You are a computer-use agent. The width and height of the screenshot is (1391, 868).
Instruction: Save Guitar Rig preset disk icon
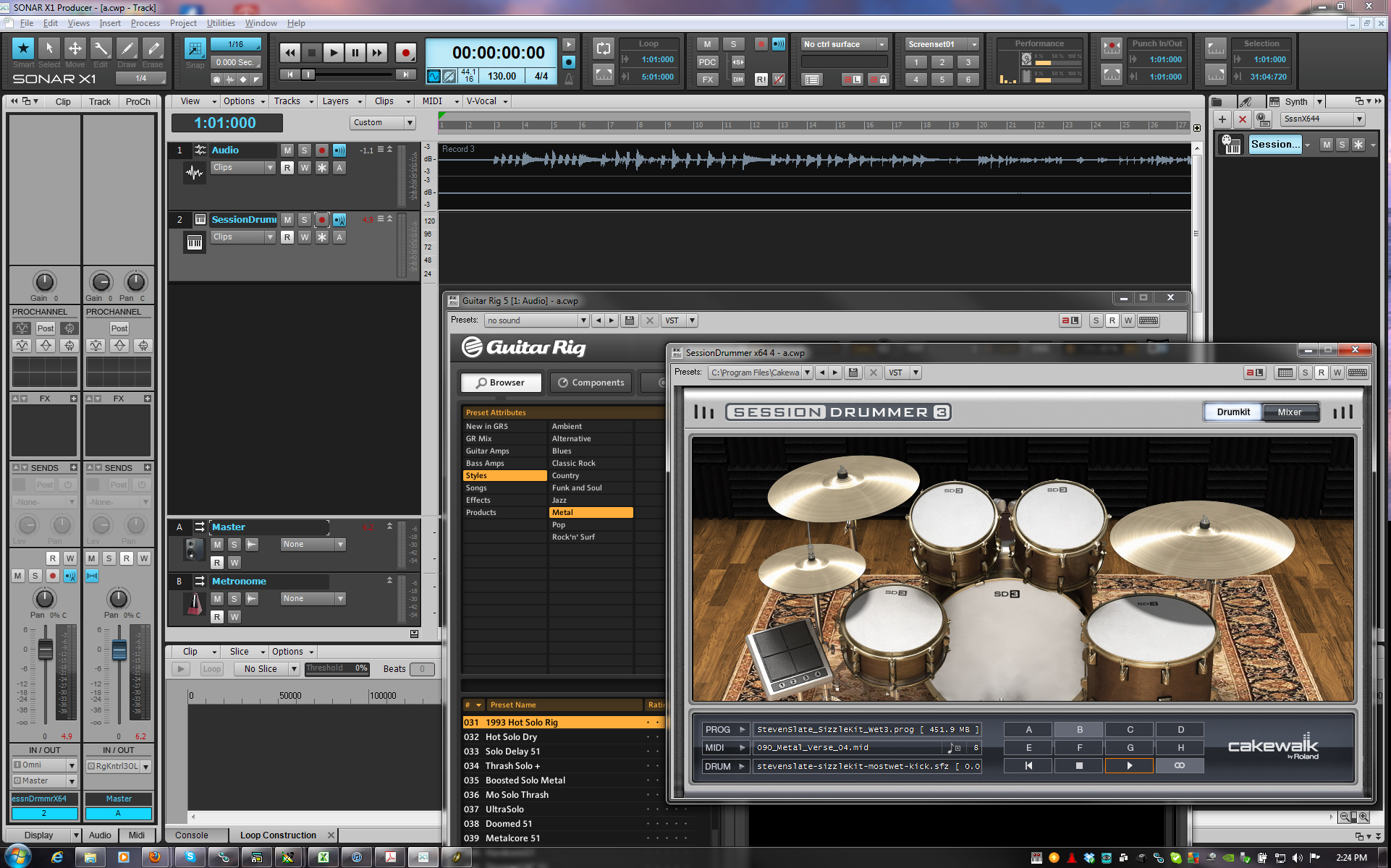pyautogui.click(x=630, y=320)
